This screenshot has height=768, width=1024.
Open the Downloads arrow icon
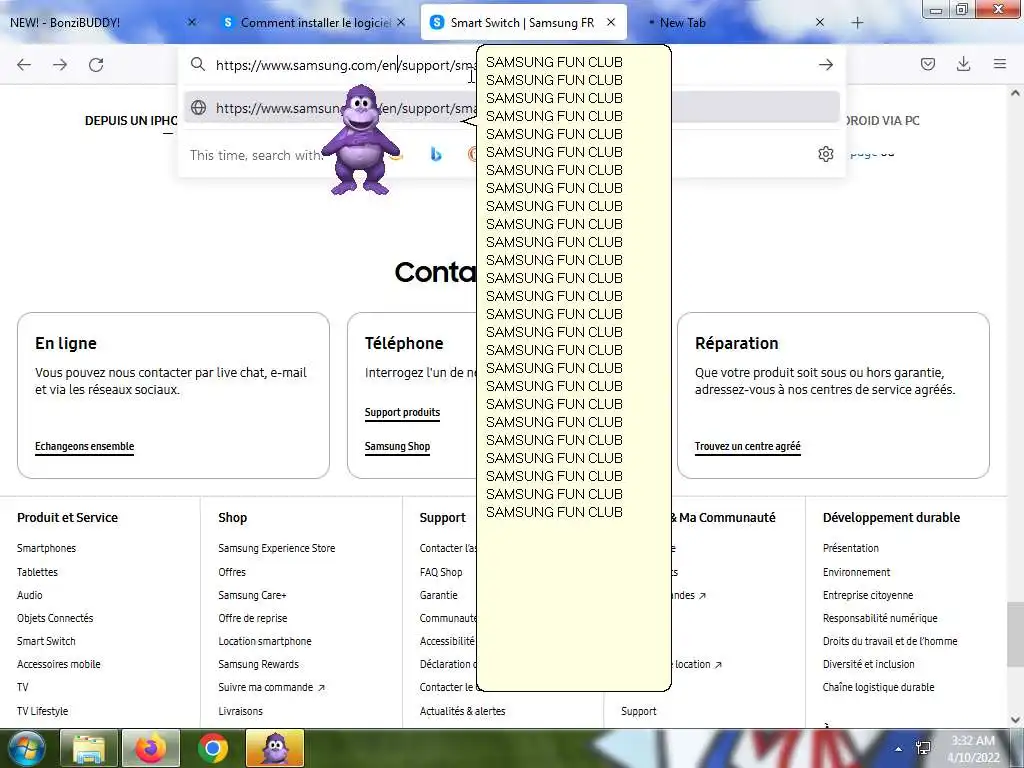(963, 64)
